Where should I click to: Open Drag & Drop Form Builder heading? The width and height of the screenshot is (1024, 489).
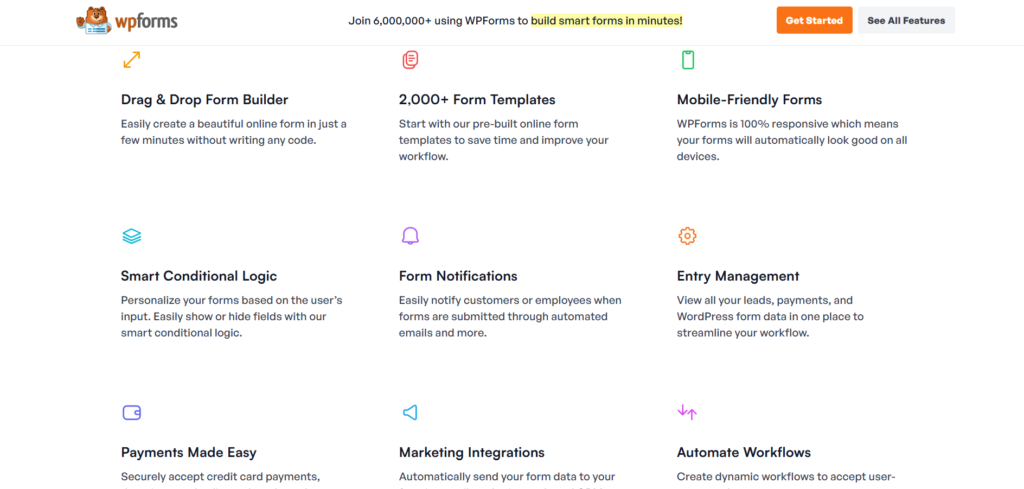click(x=204, y=100)
